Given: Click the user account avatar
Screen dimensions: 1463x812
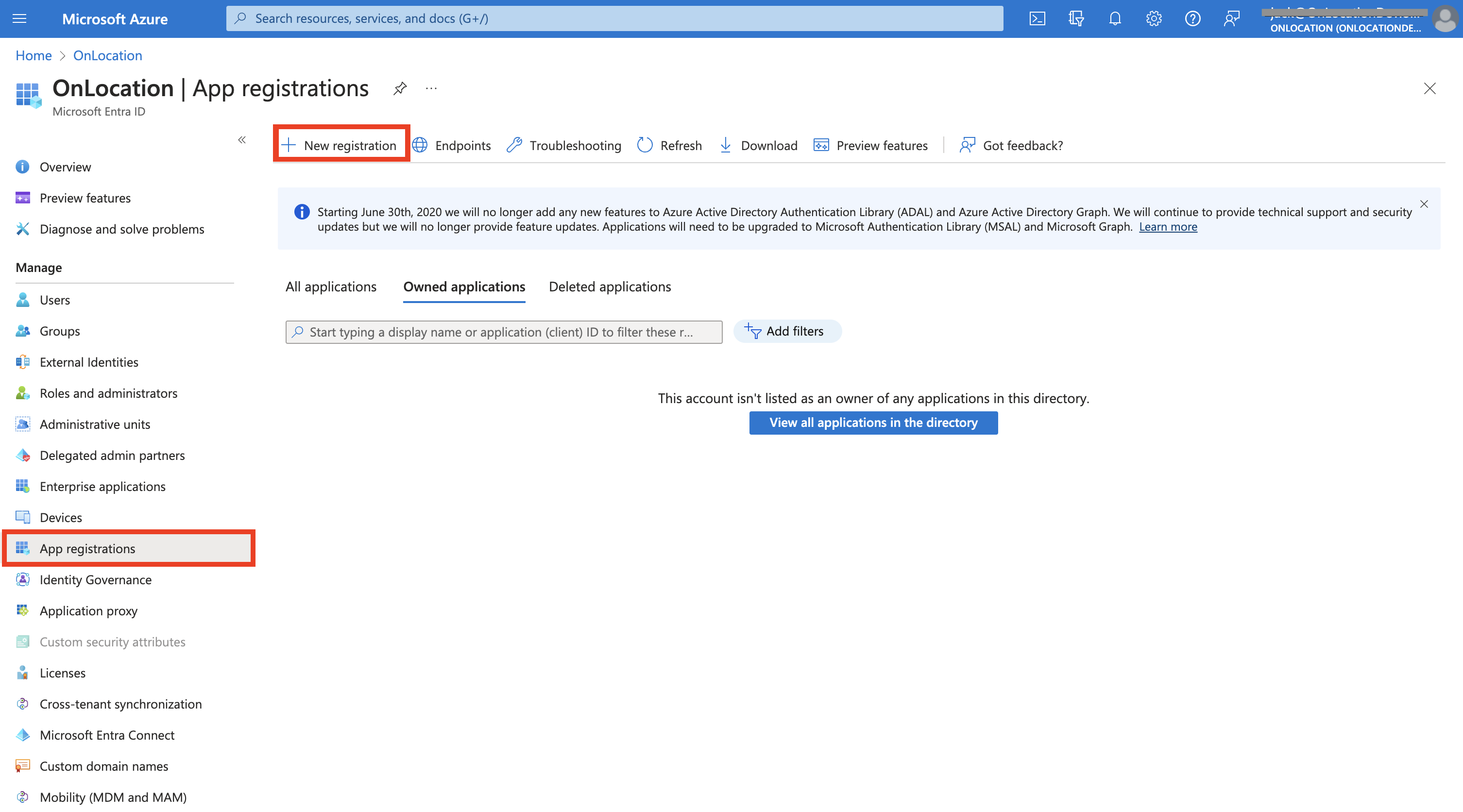Looking at the screenshot, I should click(1445, 19).
